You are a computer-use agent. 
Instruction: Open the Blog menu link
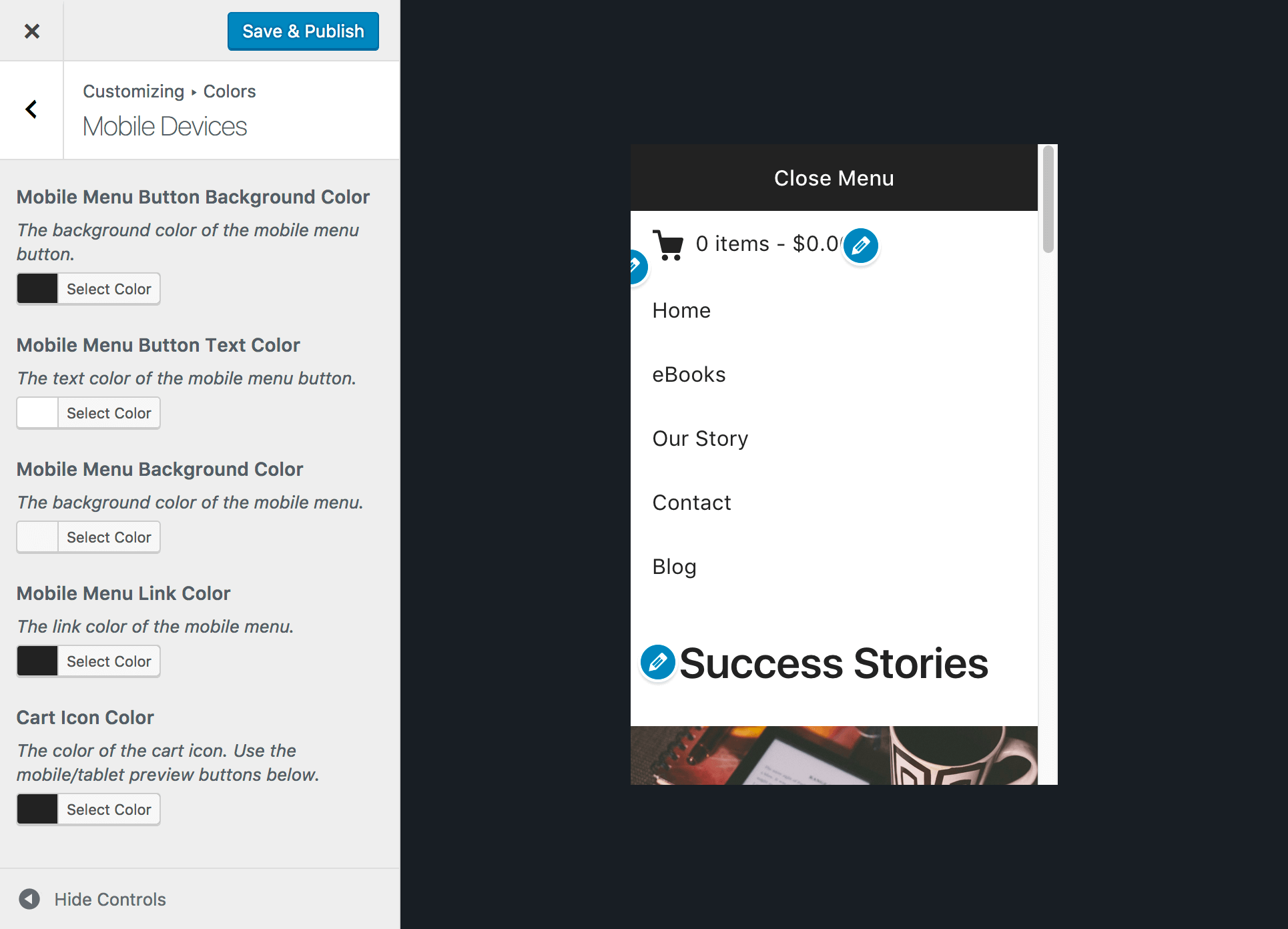click(x=674, y=567)
